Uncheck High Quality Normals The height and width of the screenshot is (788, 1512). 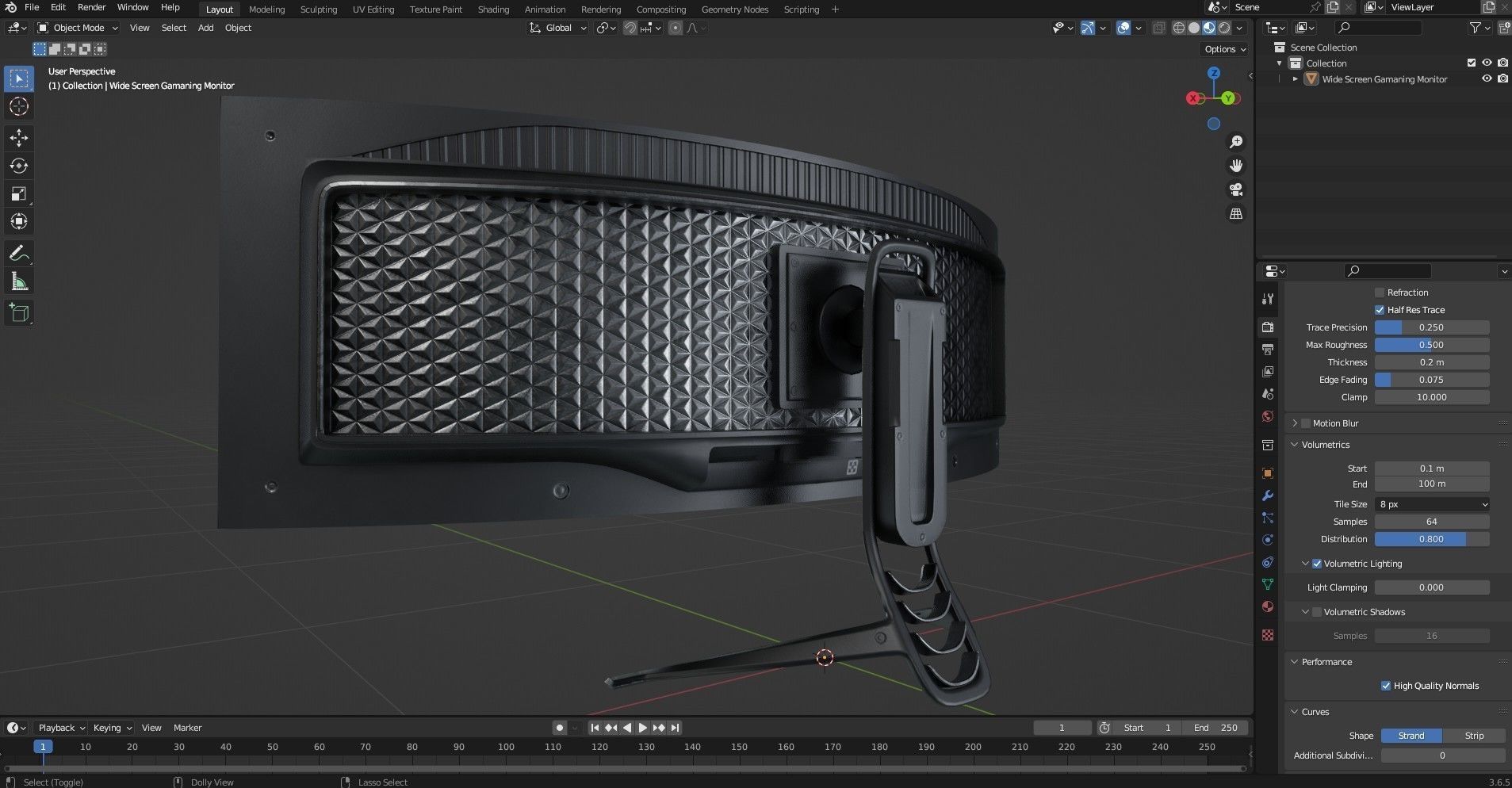click(1386, 686)
